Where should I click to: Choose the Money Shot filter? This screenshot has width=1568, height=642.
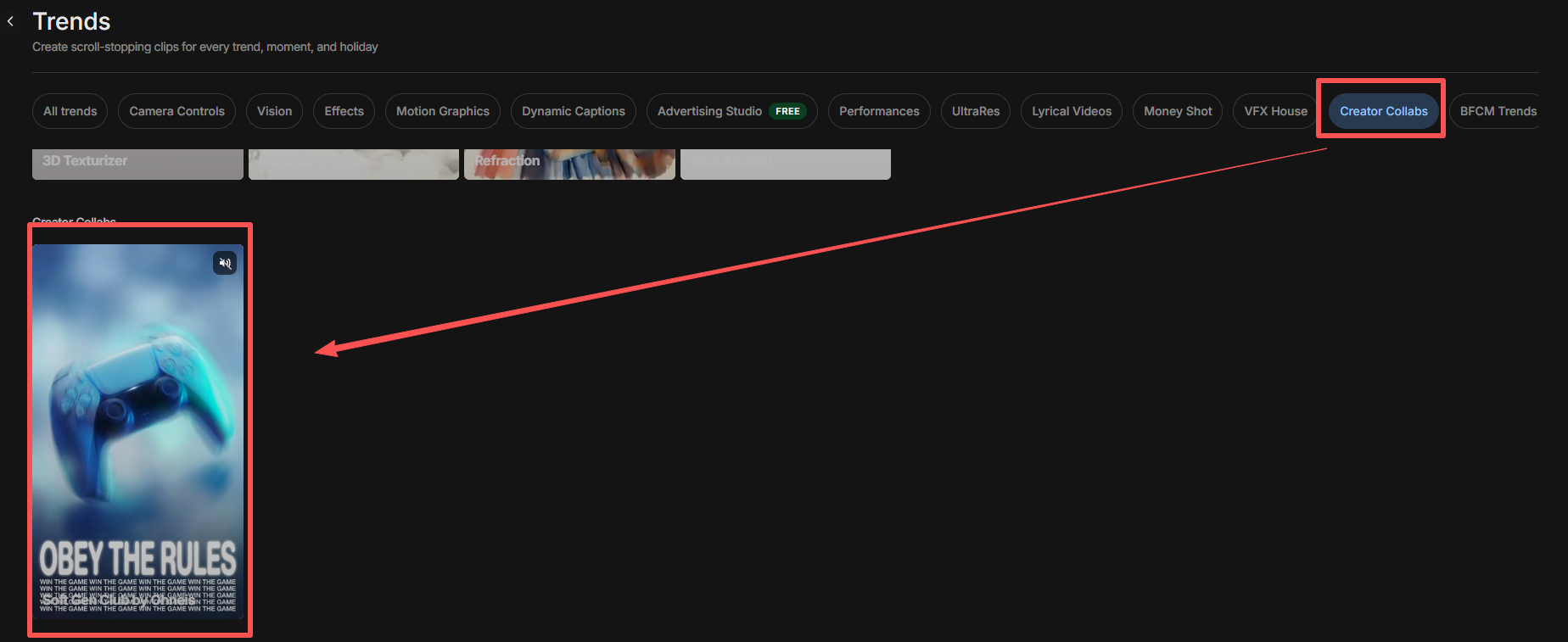pyautogui.click(x=1177, y=111)
